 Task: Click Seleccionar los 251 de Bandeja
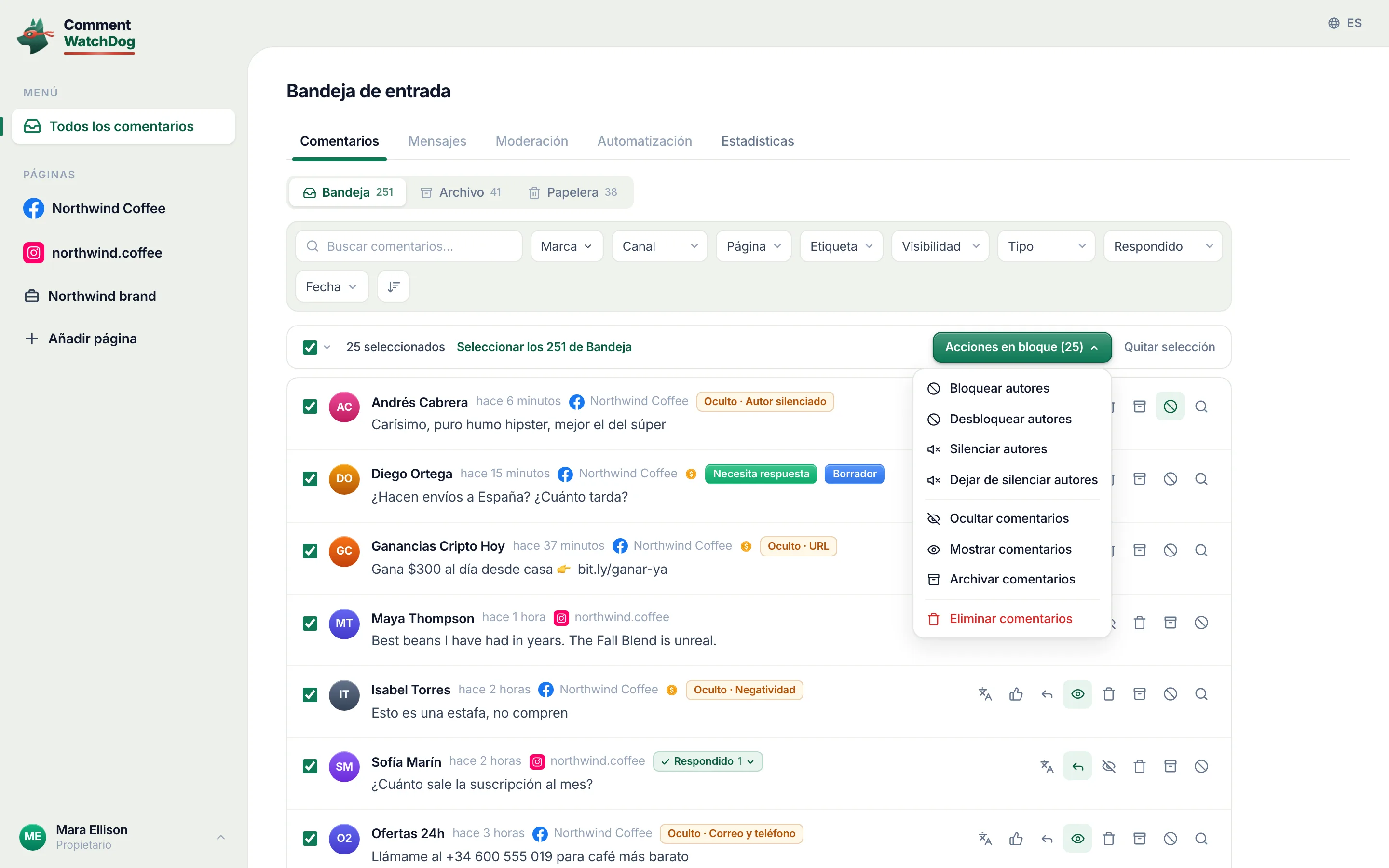click(544, 347)
